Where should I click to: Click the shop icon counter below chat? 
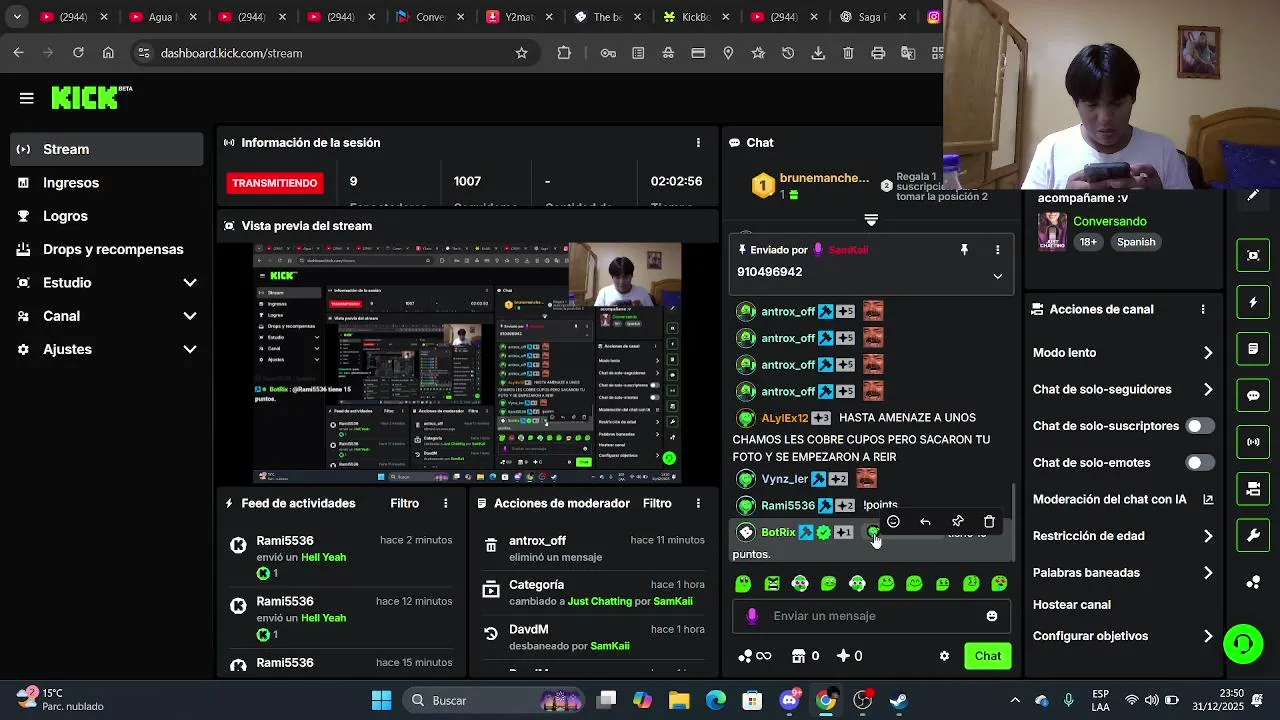pos(806,656)
